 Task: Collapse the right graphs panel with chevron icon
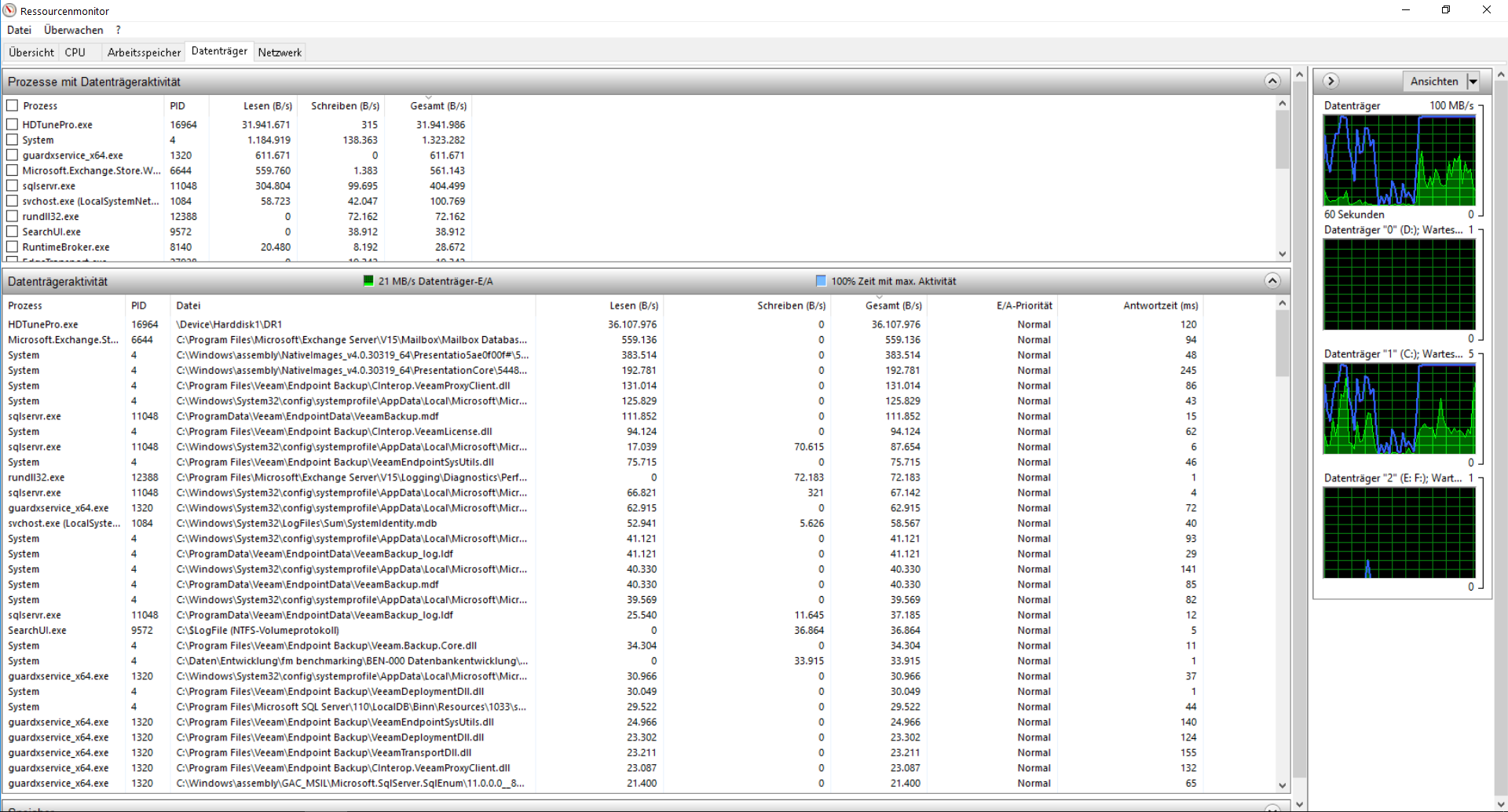click(1331, 81)
